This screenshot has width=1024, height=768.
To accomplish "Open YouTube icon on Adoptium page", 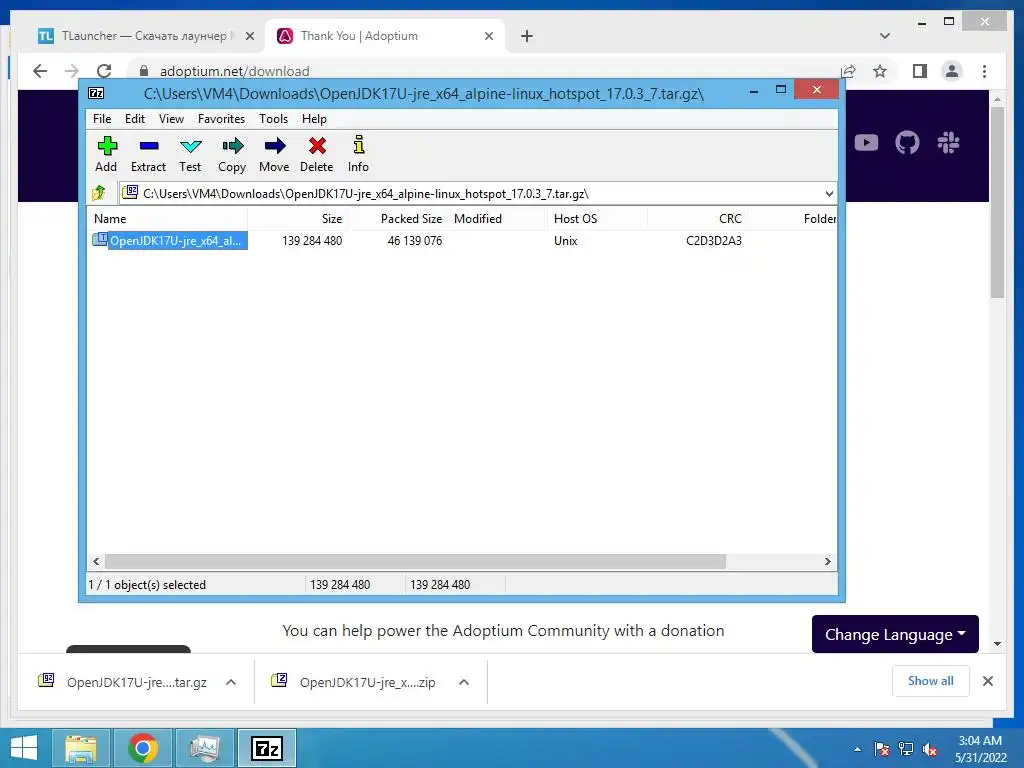I will click(x=866, y=142).
